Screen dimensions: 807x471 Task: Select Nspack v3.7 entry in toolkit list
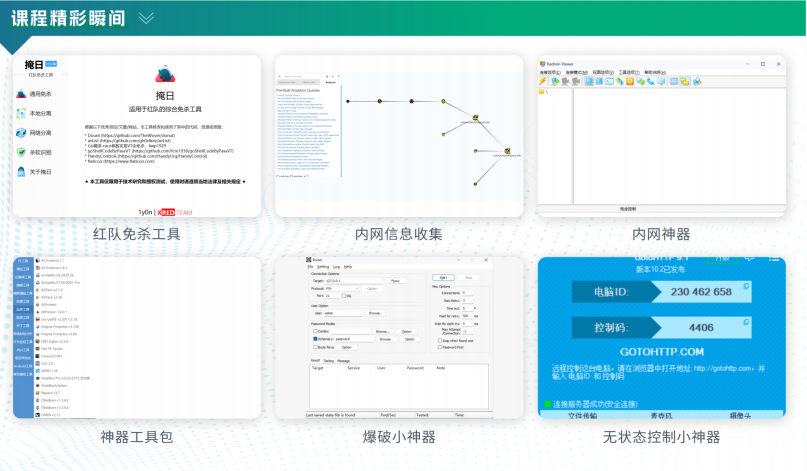tap(48, 393)
